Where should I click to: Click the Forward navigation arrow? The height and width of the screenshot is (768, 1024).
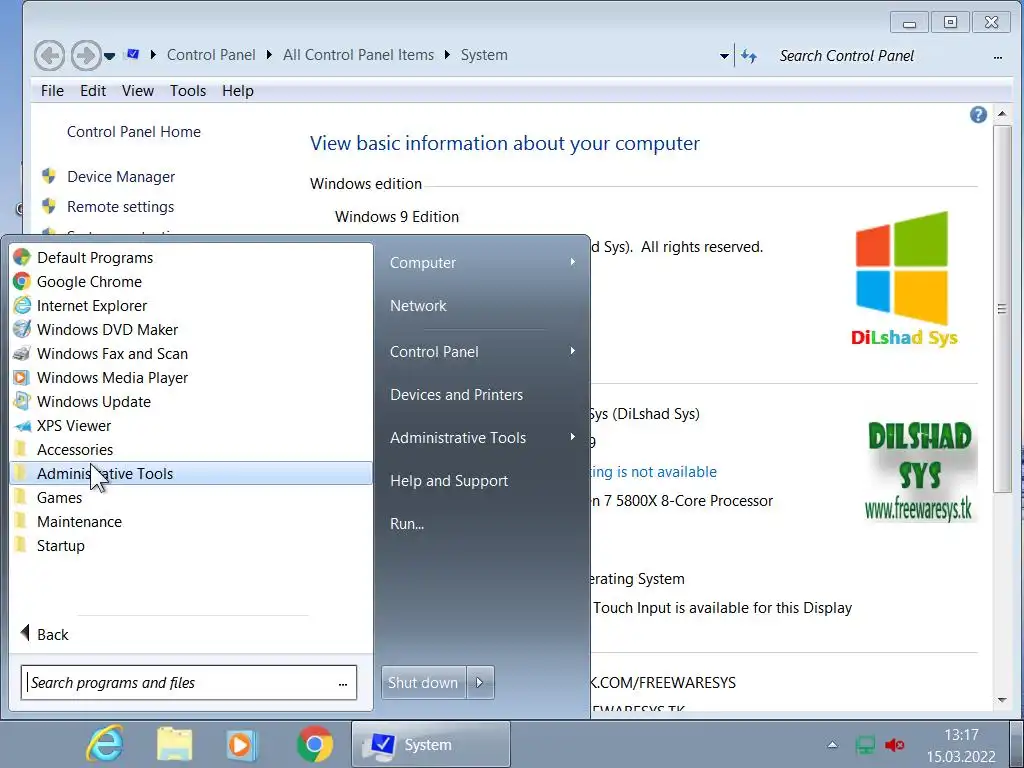(x=86, y=56)
